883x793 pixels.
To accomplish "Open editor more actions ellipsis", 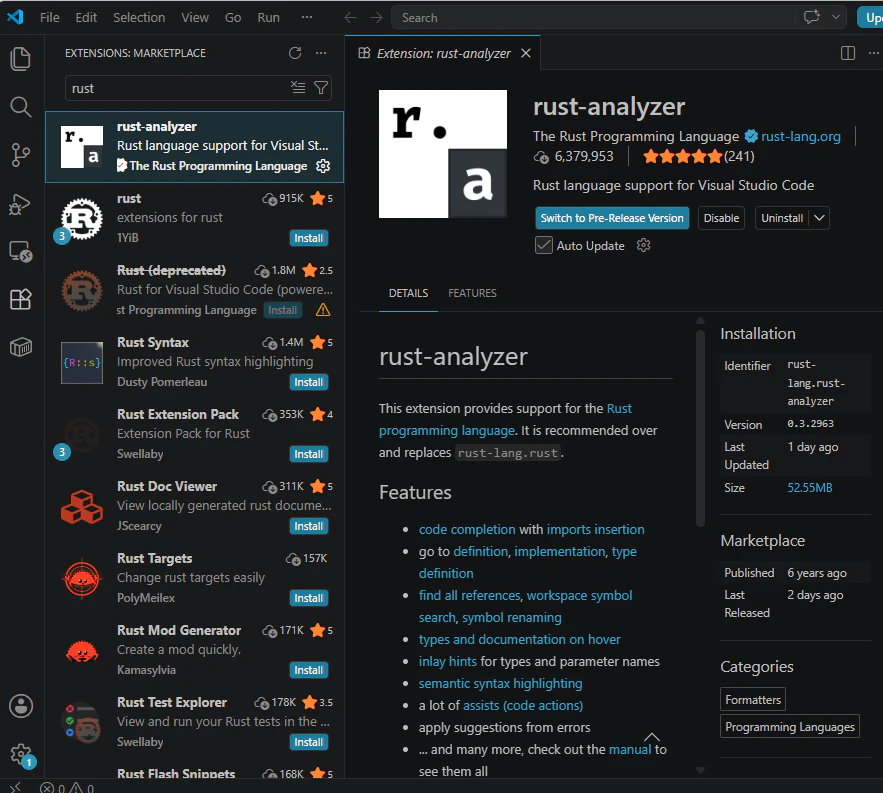I will pyautogui.click(x=873, y=53).
